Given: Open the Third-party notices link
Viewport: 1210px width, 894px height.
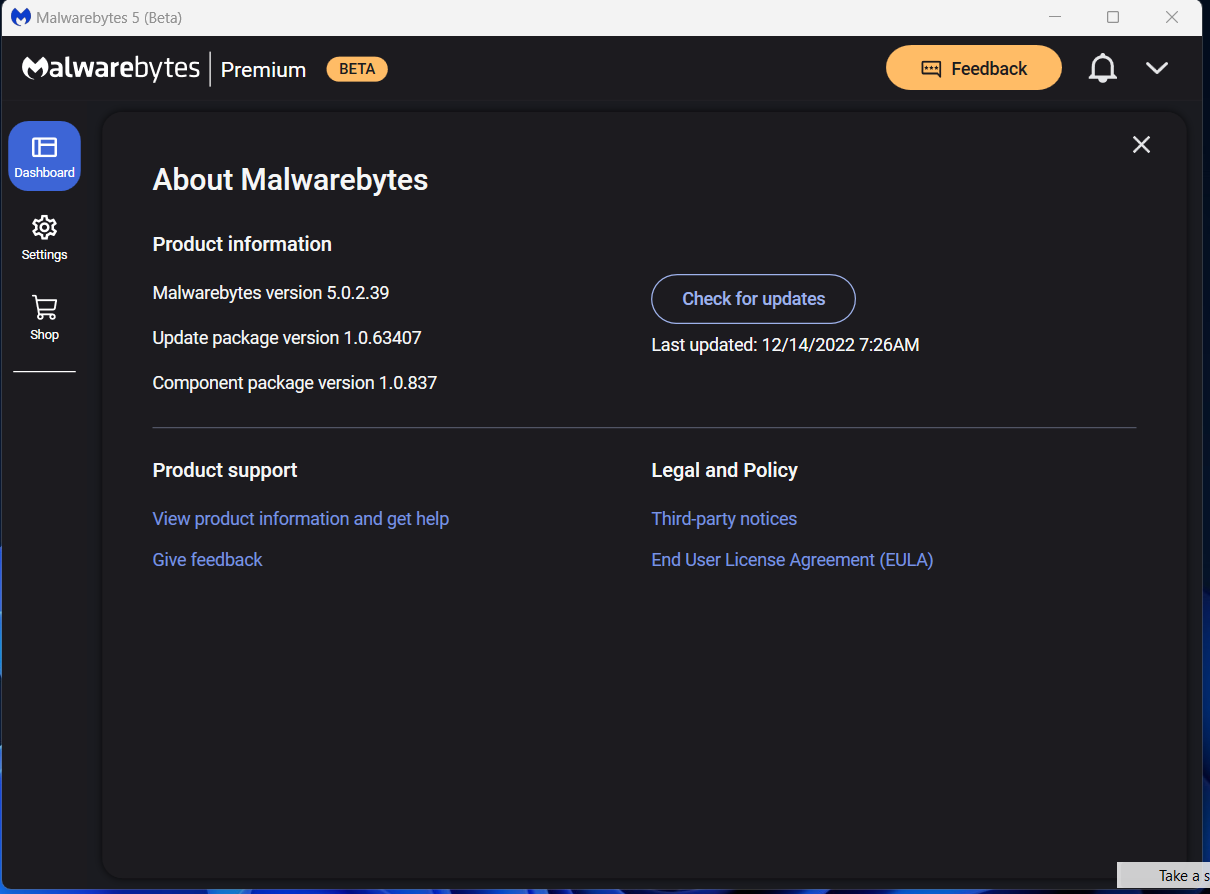Looking at the screenshot, I should click(x=724, y=519).
